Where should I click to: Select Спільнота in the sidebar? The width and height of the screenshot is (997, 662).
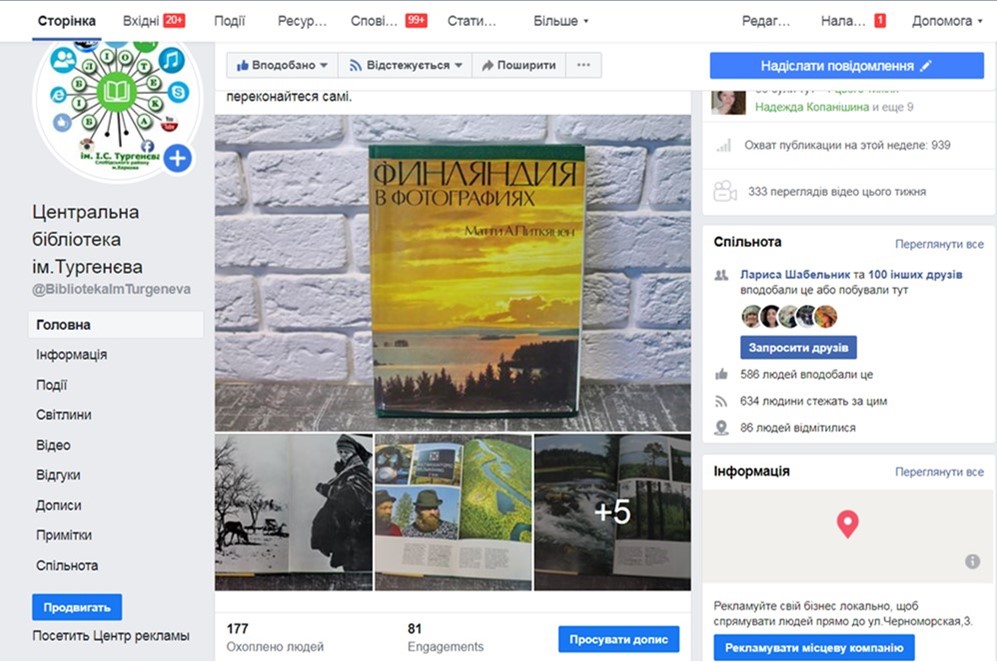[67, 565]
